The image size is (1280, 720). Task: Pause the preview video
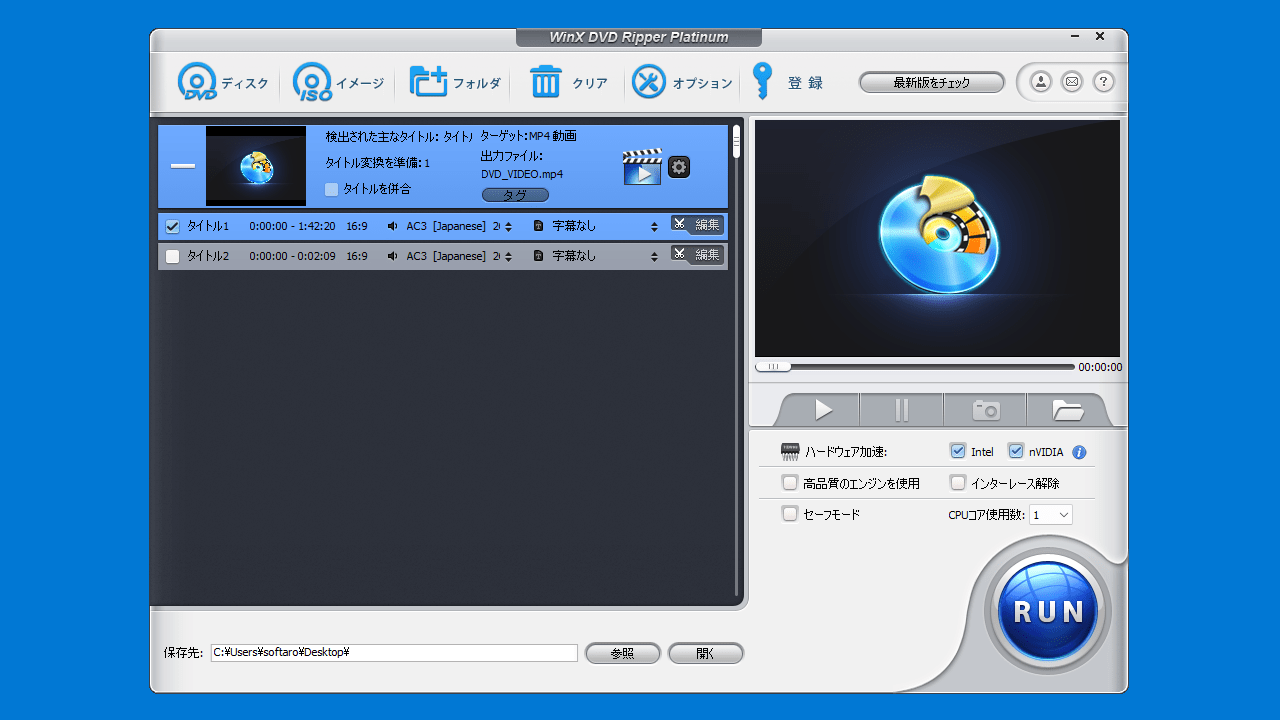click(902, 410)
